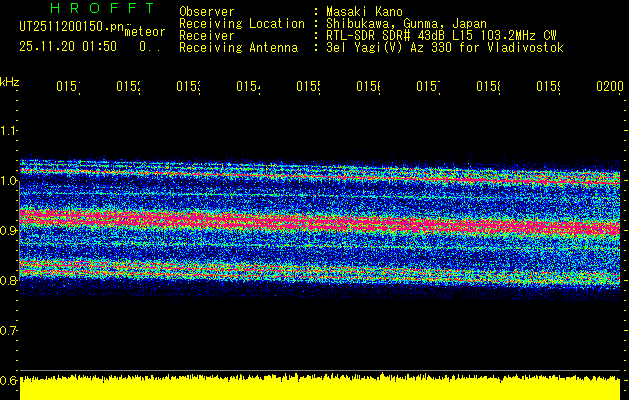Image resolution: width=629 pixels, height=400 pixels.
Task: Click the 0.8 kHz frequency axis tick
Action: [x=9, y=281]
